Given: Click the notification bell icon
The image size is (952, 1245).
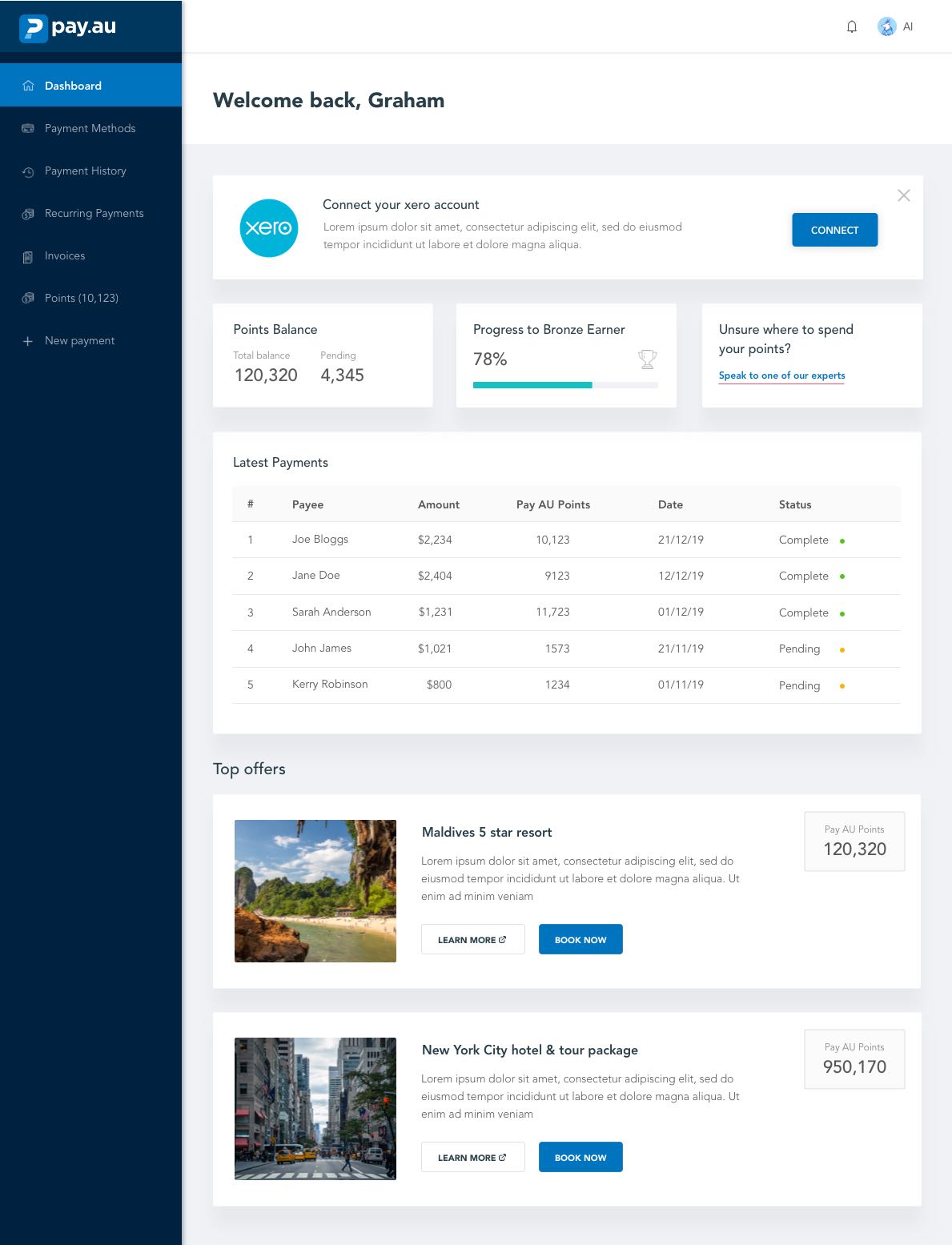Looking at the screenshot, I should (x=852, y=26).
